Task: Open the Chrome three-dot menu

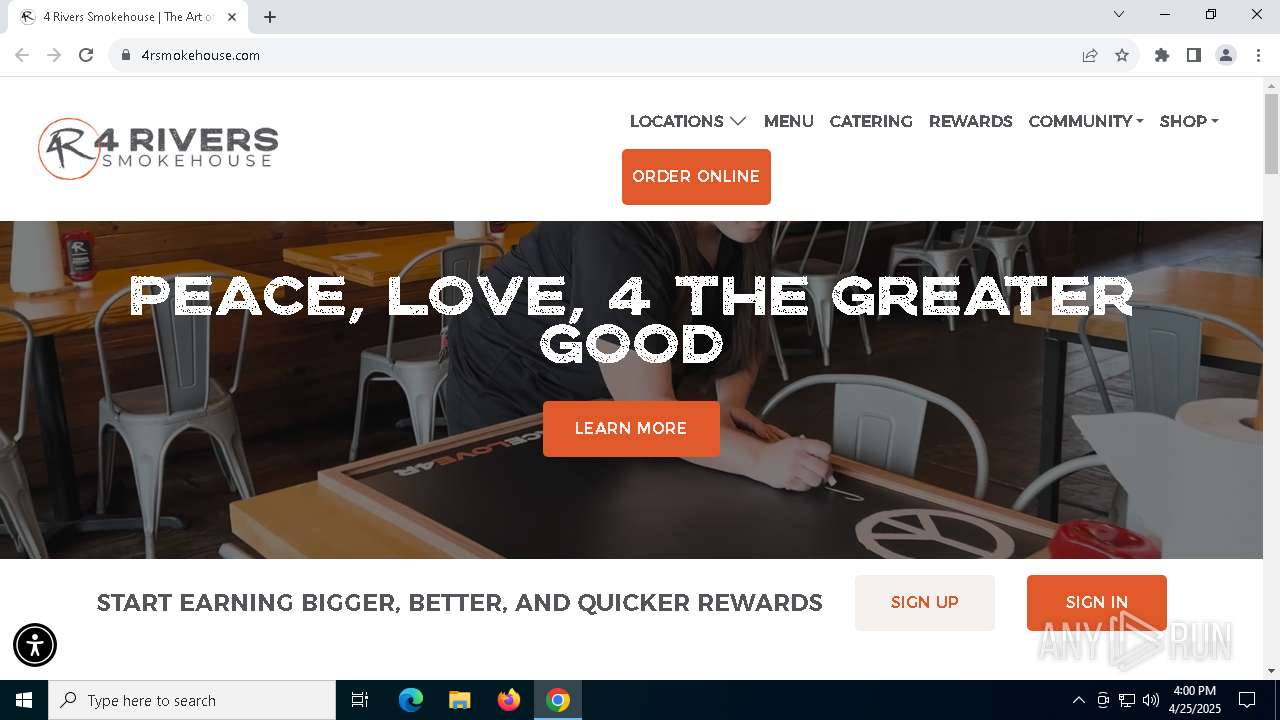Action: (x=1258, y=55)
